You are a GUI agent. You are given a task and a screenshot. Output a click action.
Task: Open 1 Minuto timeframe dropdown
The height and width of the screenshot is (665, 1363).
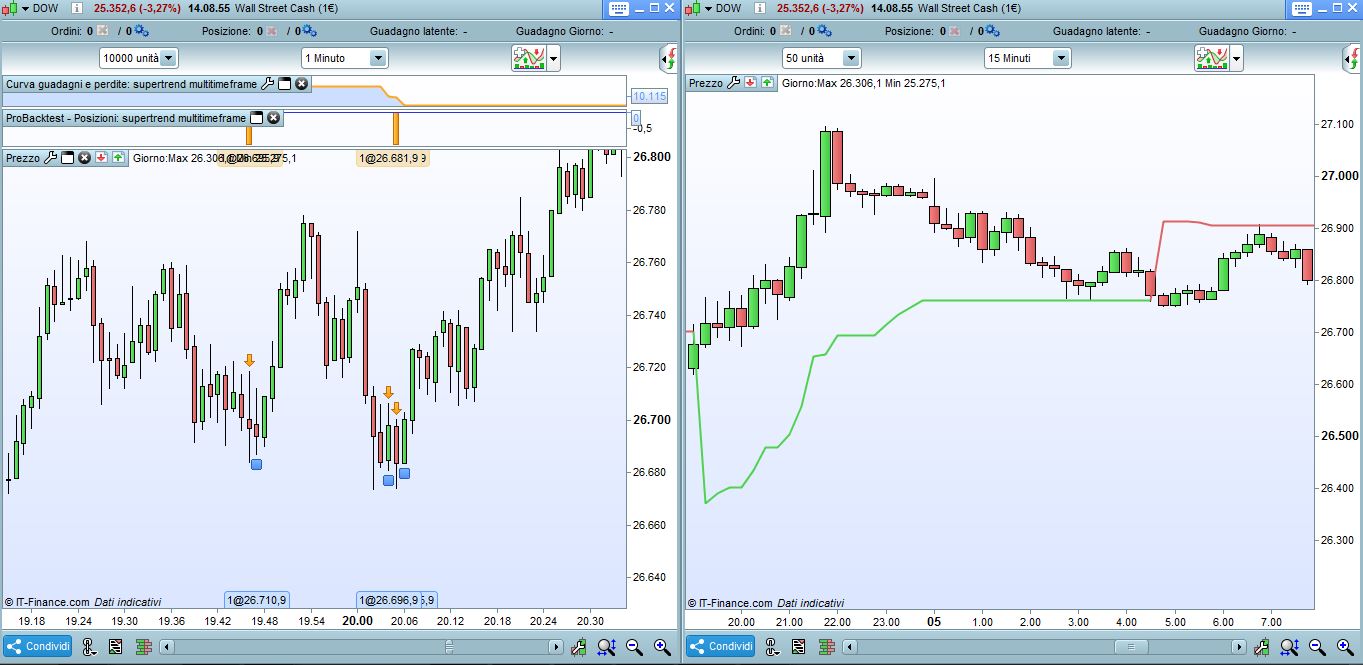click(x=344, y=58)
